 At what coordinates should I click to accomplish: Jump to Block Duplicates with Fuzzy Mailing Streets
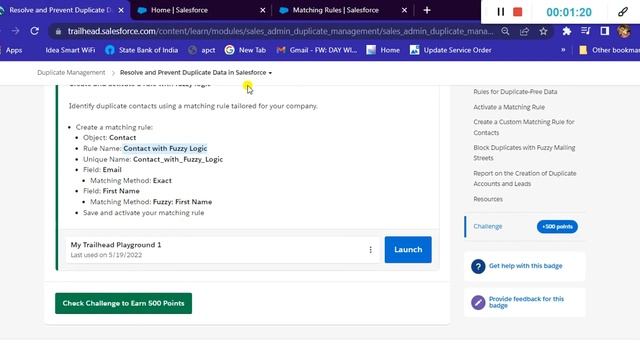(524, 153)
